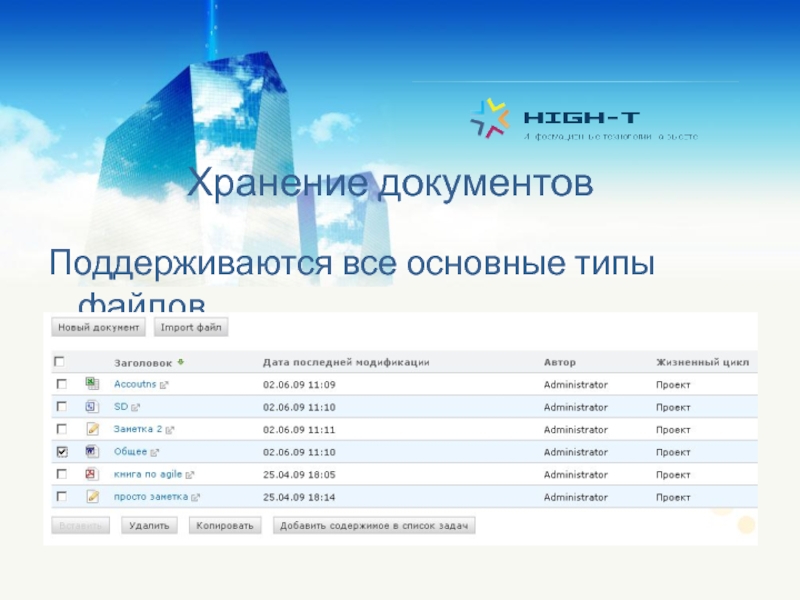The image size is (800, 600).
Task: Click the date 25.04.09 18:14
Action: (299, 497)
